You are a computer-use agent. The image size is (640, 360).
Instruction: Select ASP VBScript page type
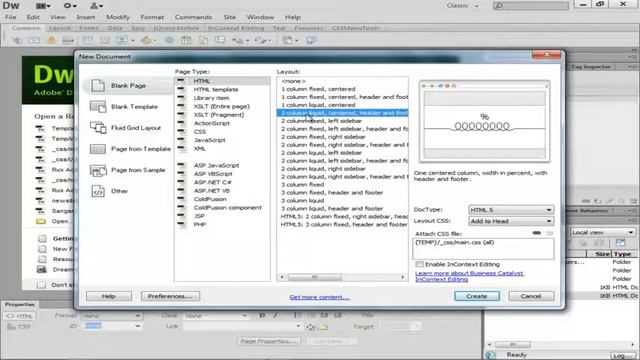(213, 174)
